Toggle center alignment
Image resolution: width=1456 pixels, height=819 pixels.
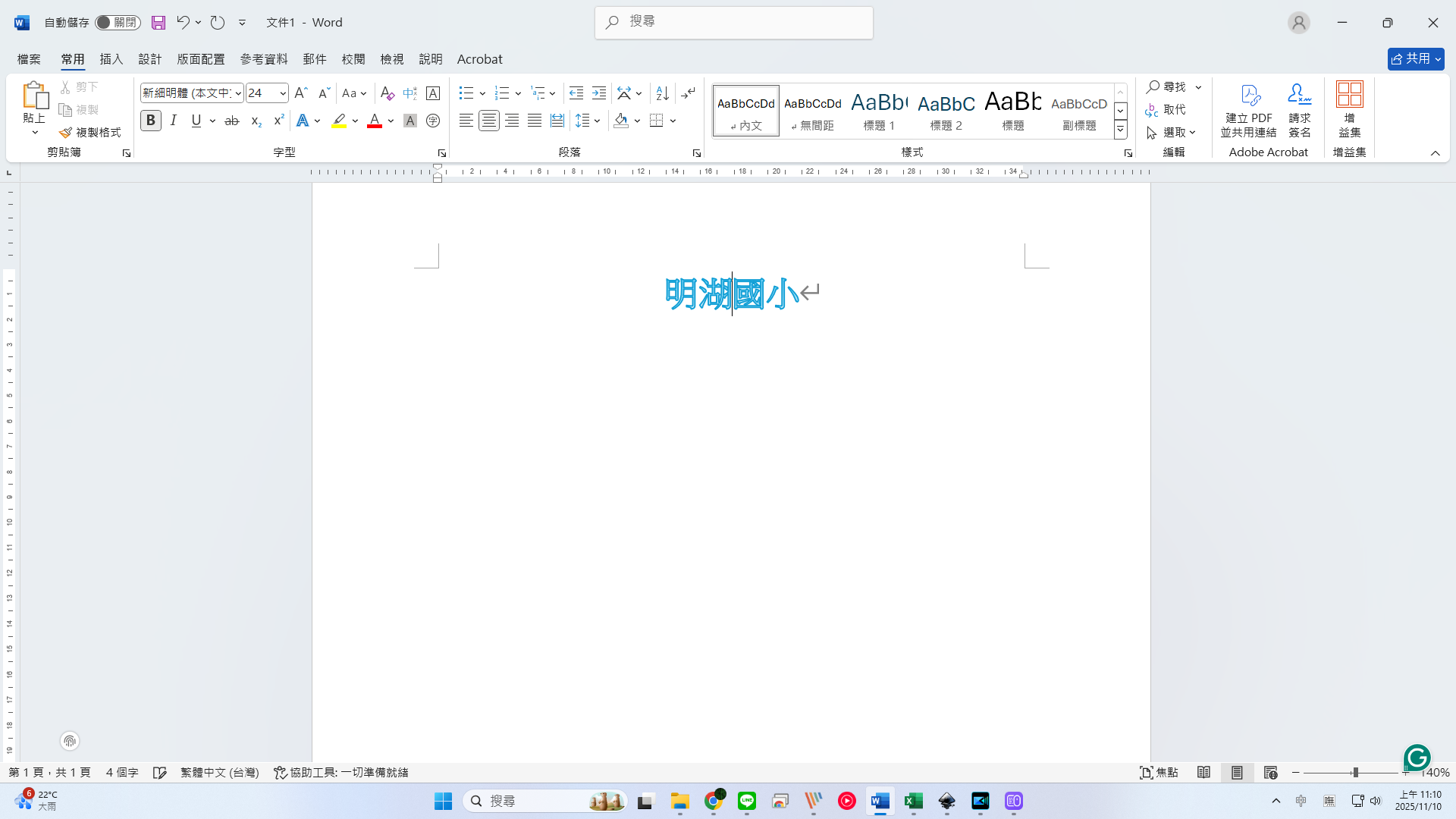(489, 121)
